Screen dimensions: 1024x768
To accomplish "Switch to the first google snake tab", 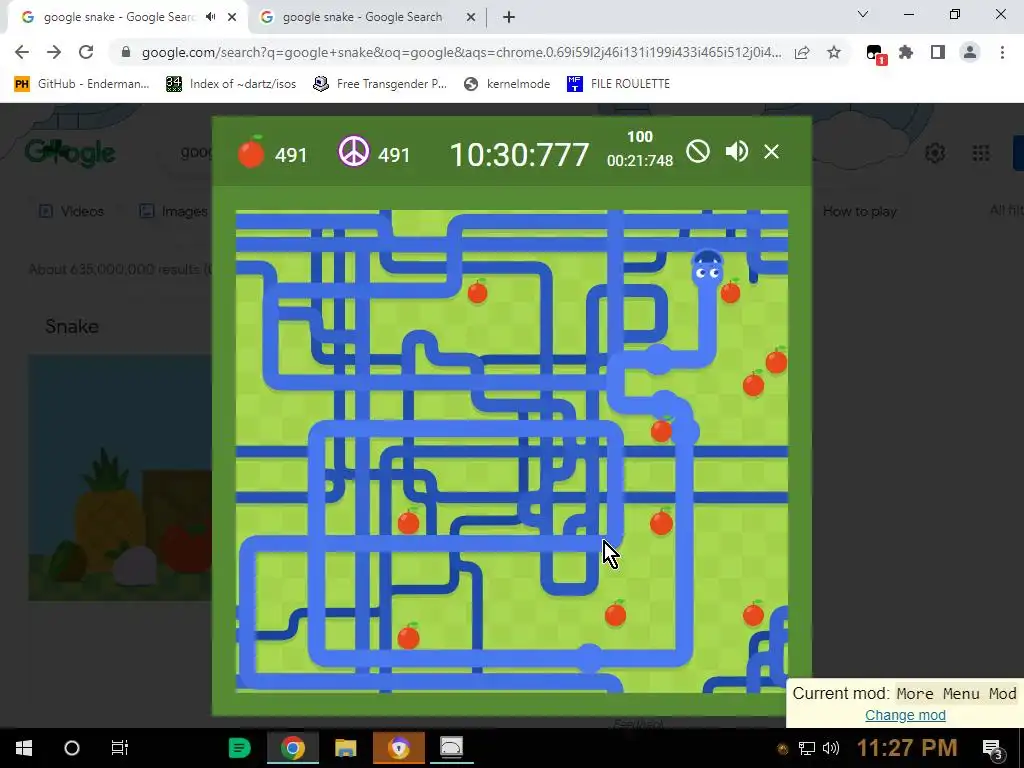I will 118,17.
